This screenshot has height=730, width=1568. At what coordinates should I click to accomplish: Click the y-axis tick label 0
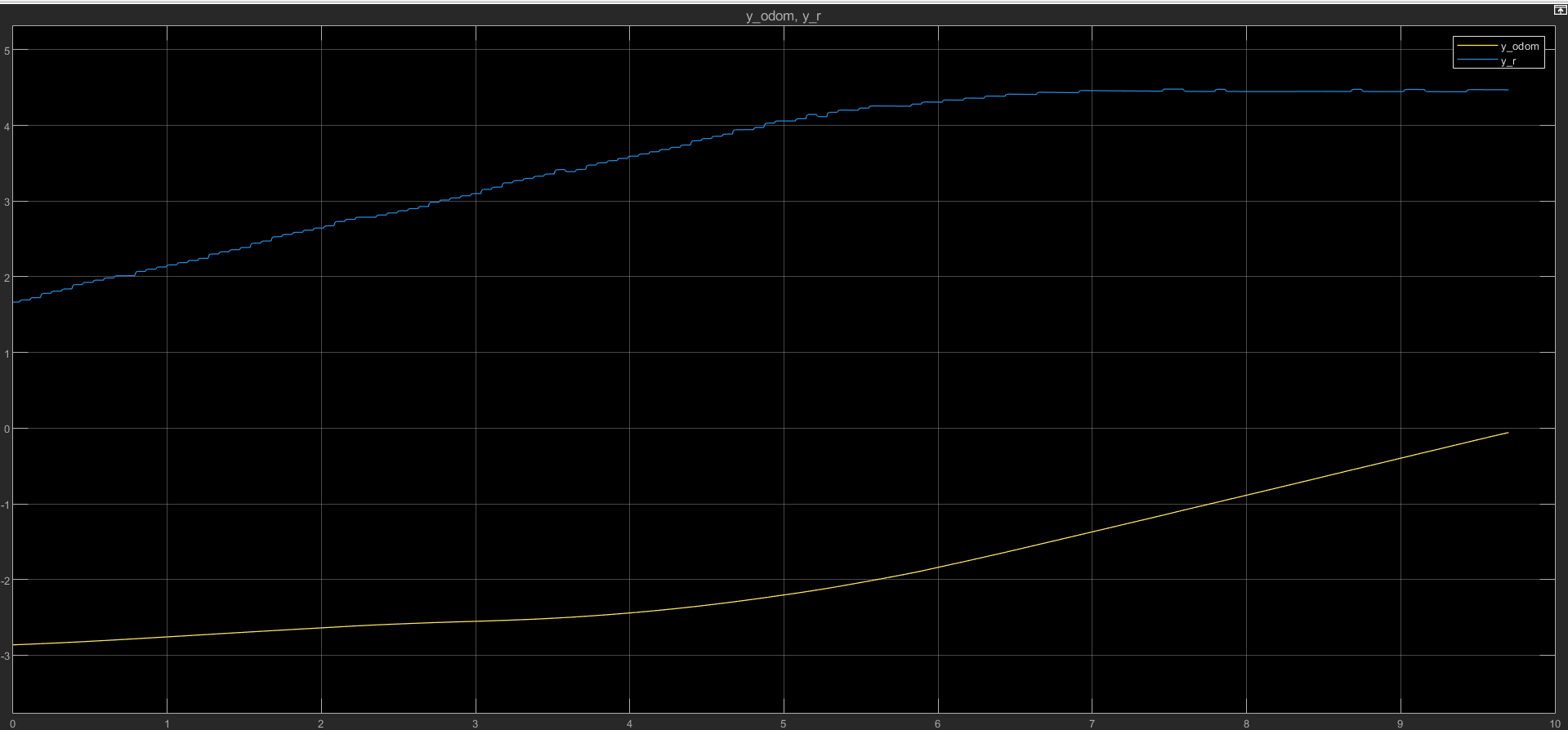(7, 429)
